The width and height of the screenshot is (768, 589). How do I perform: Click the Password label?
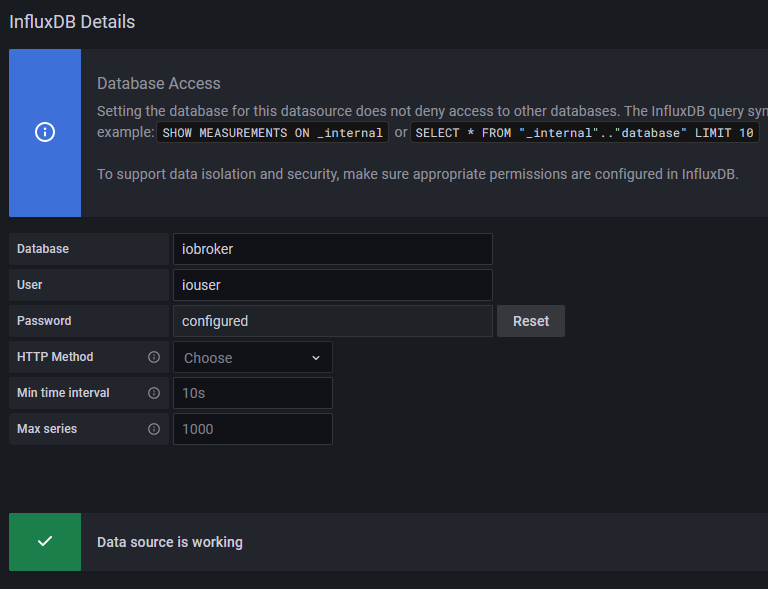[44, 321]
